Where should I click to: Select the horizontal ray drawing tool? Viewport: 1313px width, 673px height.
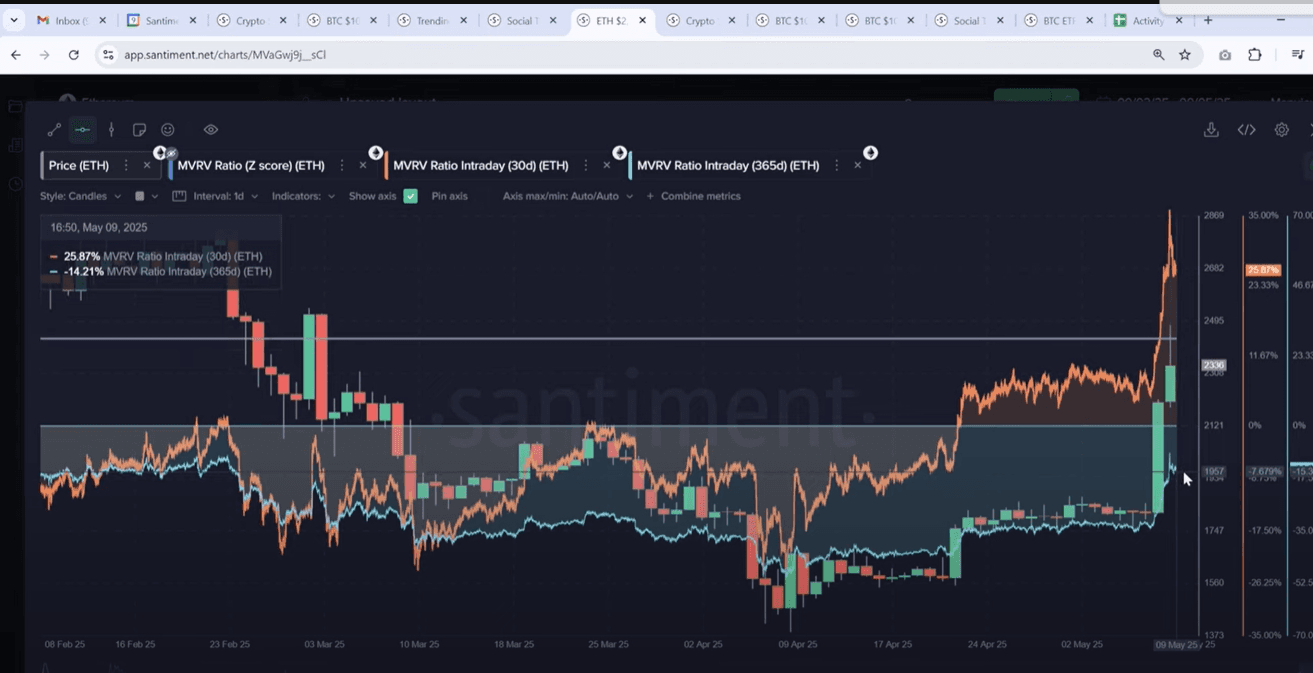tap(83, 129)
